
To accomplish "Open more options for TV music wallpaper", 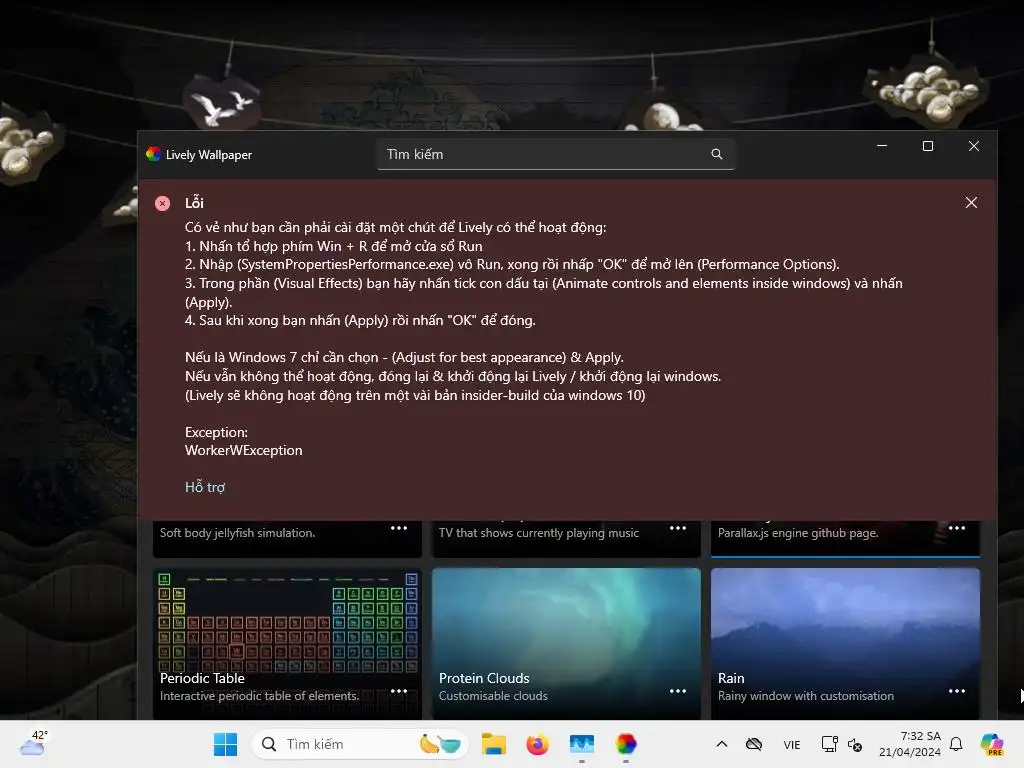I will [x=678, y=528].
